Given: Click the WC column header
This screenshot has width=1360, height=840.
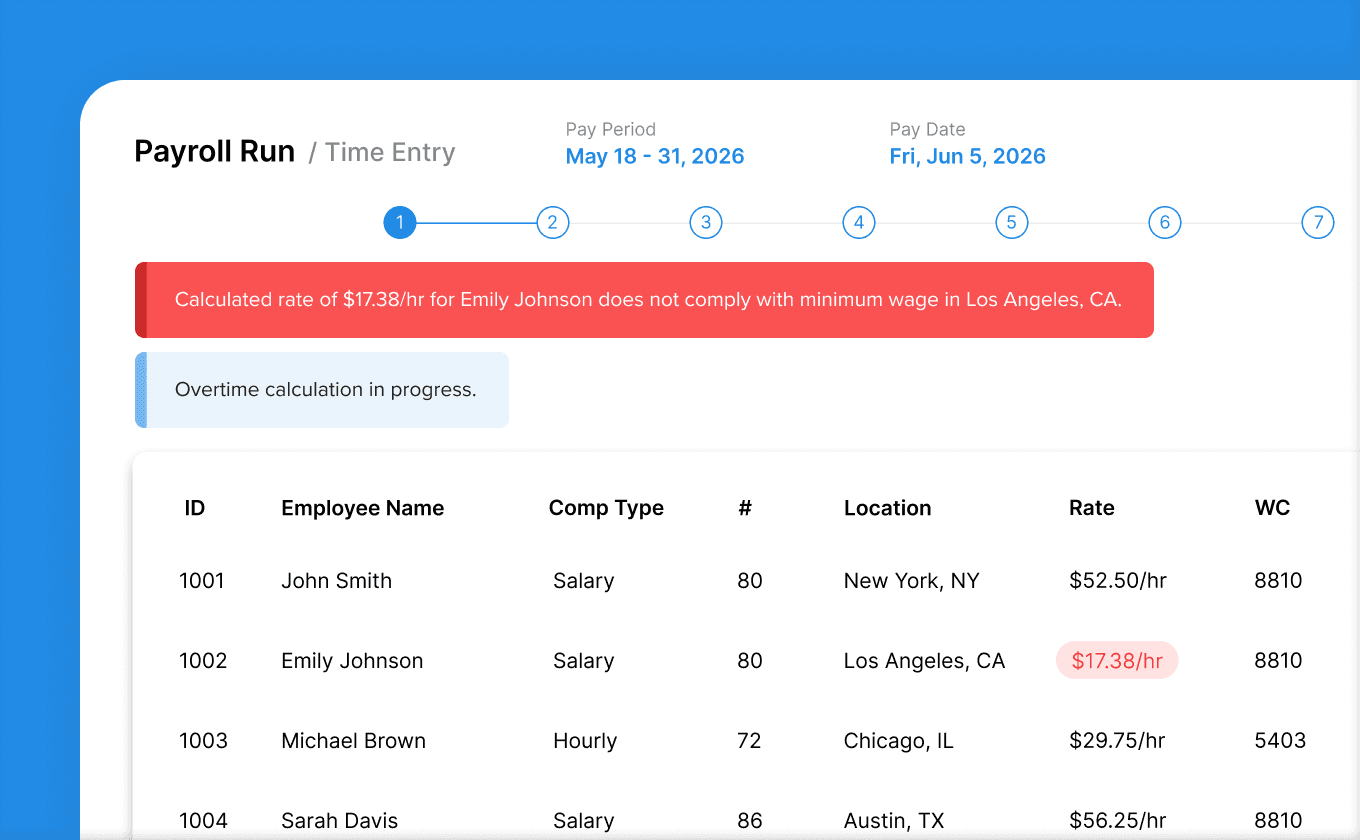Looking at the screenshot, I should point(1272,508).
